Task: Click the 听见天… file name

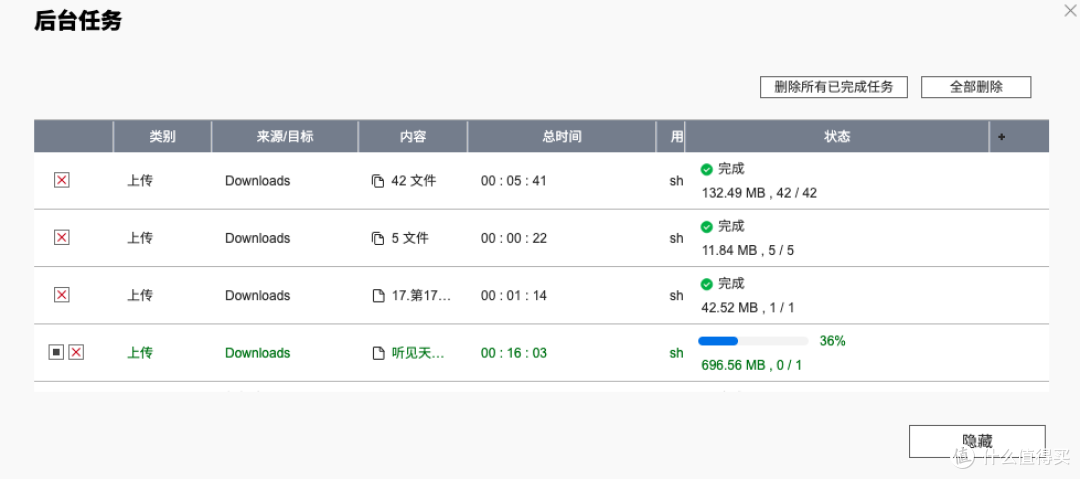Action: point(418,353)
